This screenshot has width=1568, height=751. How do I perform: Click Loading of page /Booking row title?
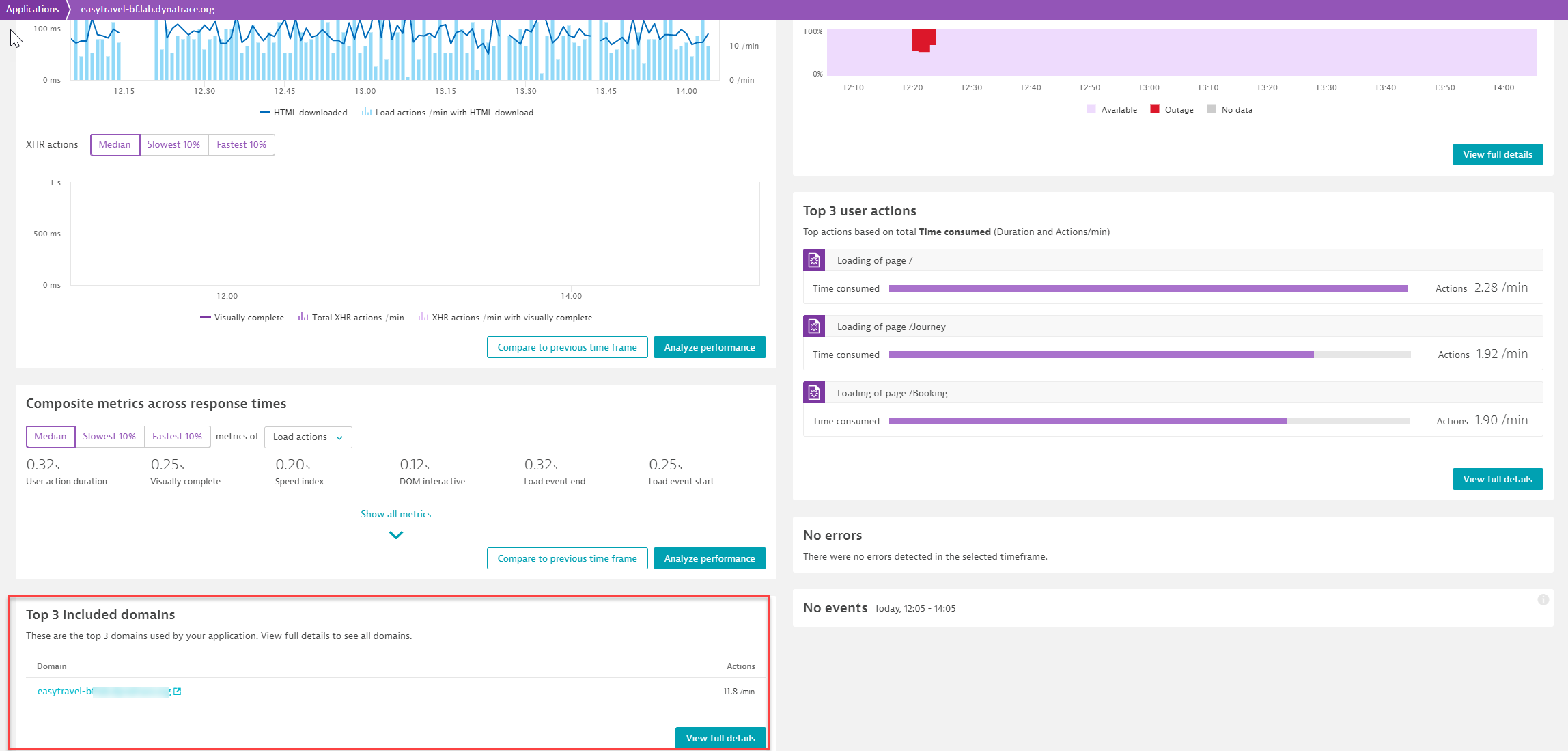point(892,393)
